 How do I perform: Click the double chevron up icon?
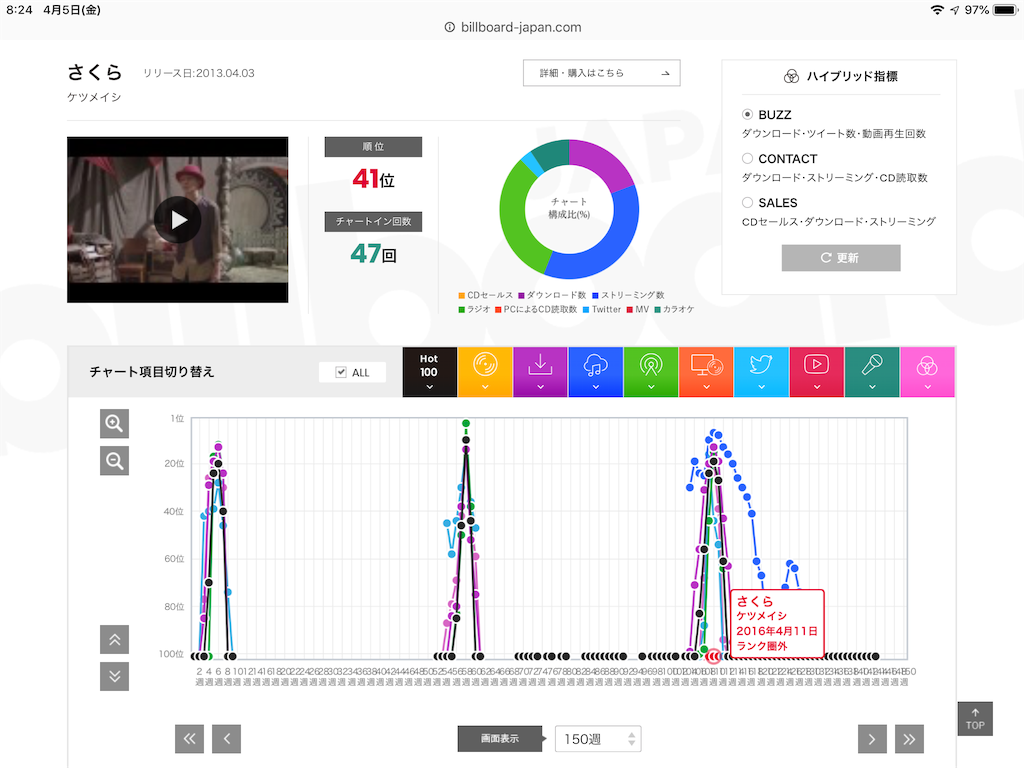(x=114, y=639)
